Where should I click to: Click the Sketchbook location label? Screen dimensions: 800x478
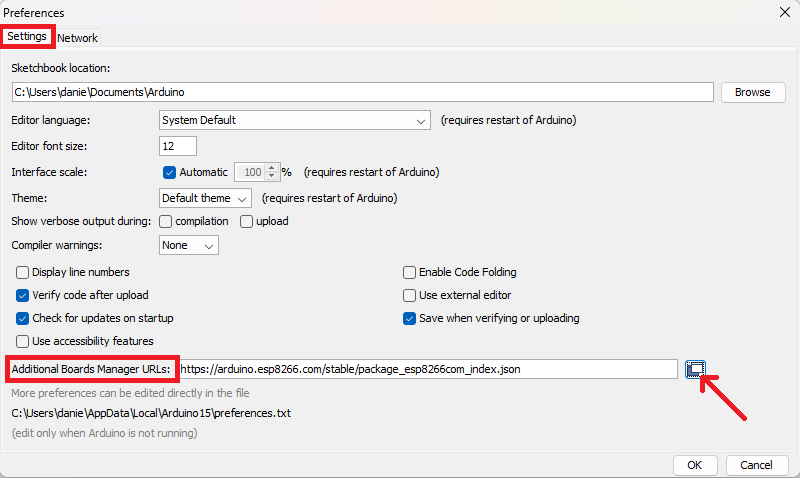(61, 68)
